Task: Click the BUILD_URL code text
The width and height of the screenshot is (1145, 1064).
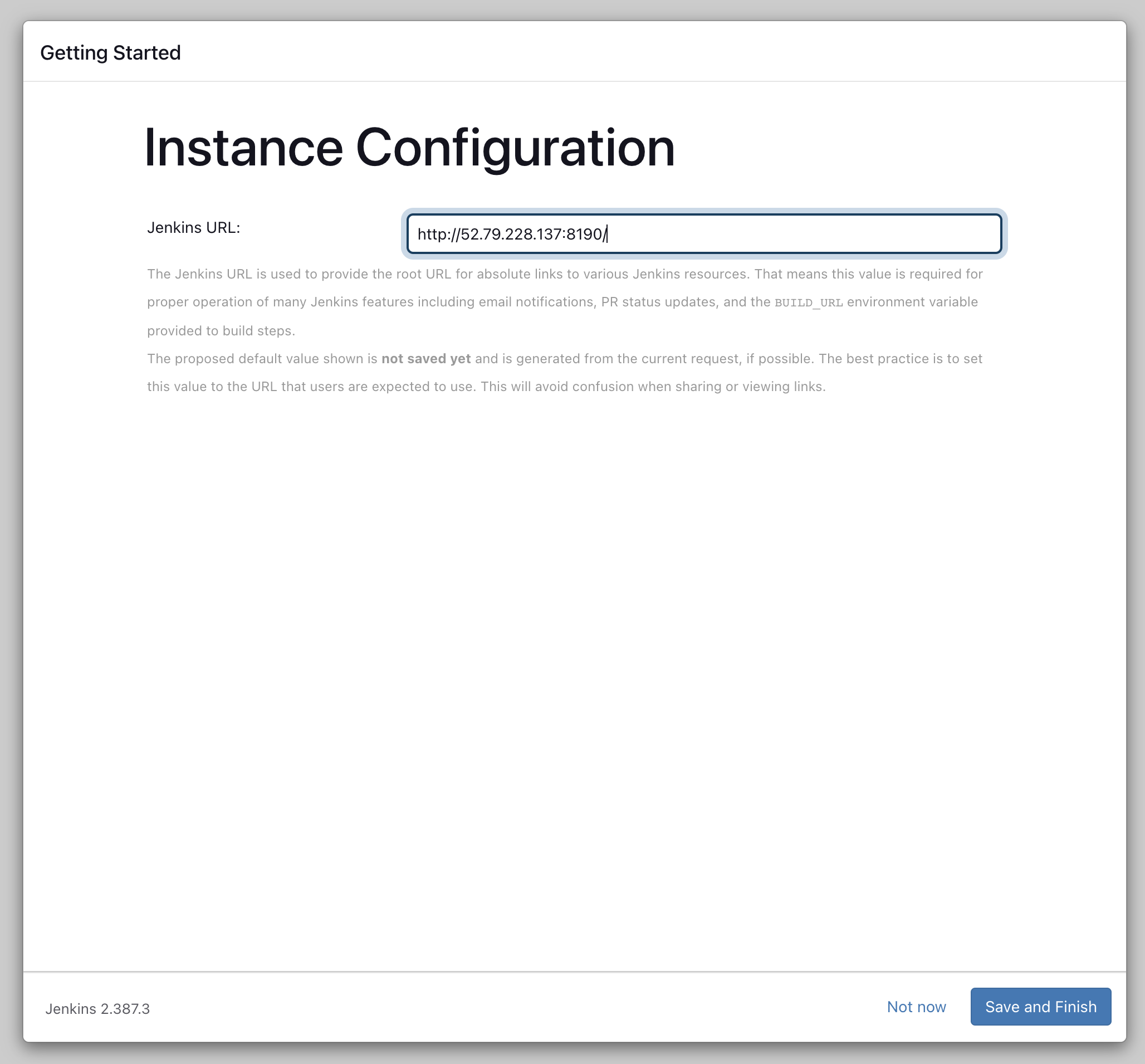Action: point(808,302)
